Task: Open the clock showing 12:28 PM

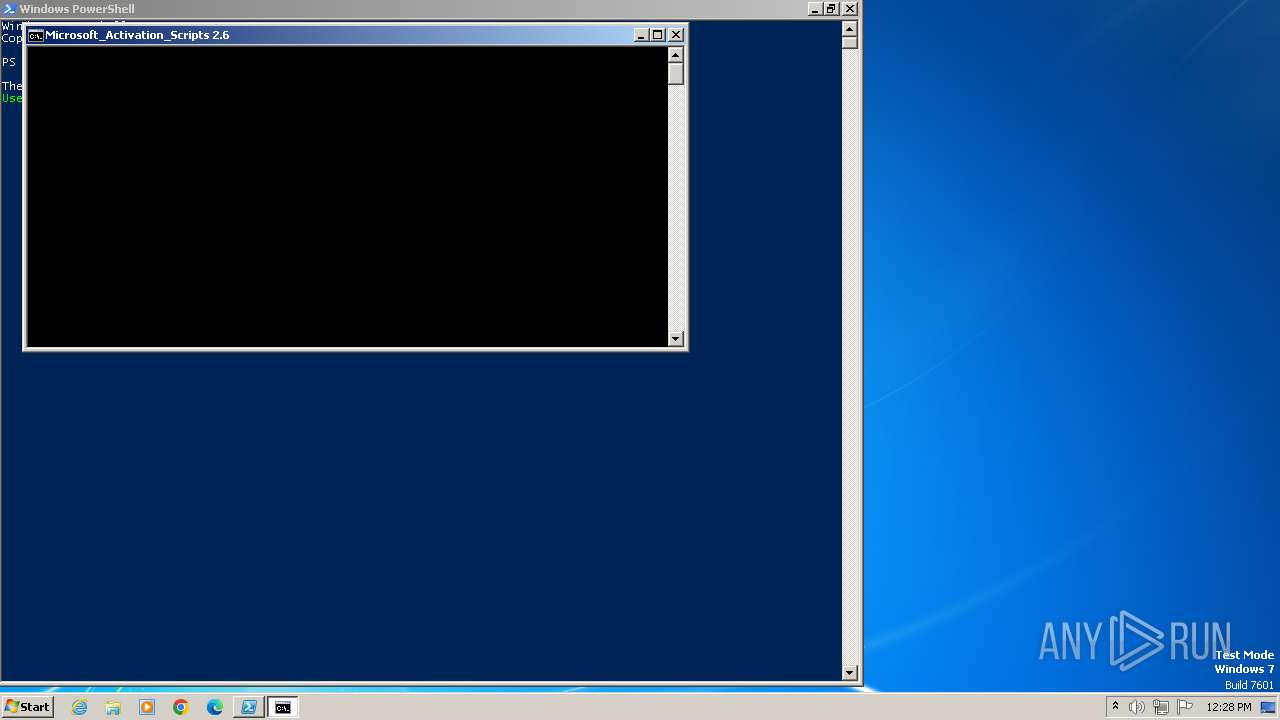Action: coord(1229,707)
